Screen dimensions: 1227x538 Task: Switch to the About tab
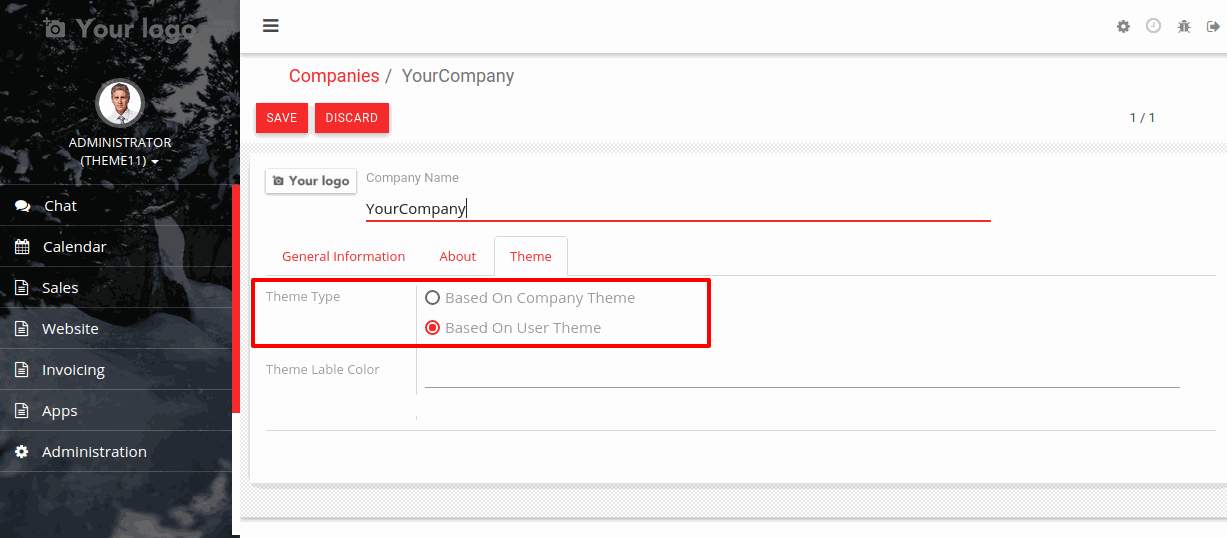click(458, 257)
